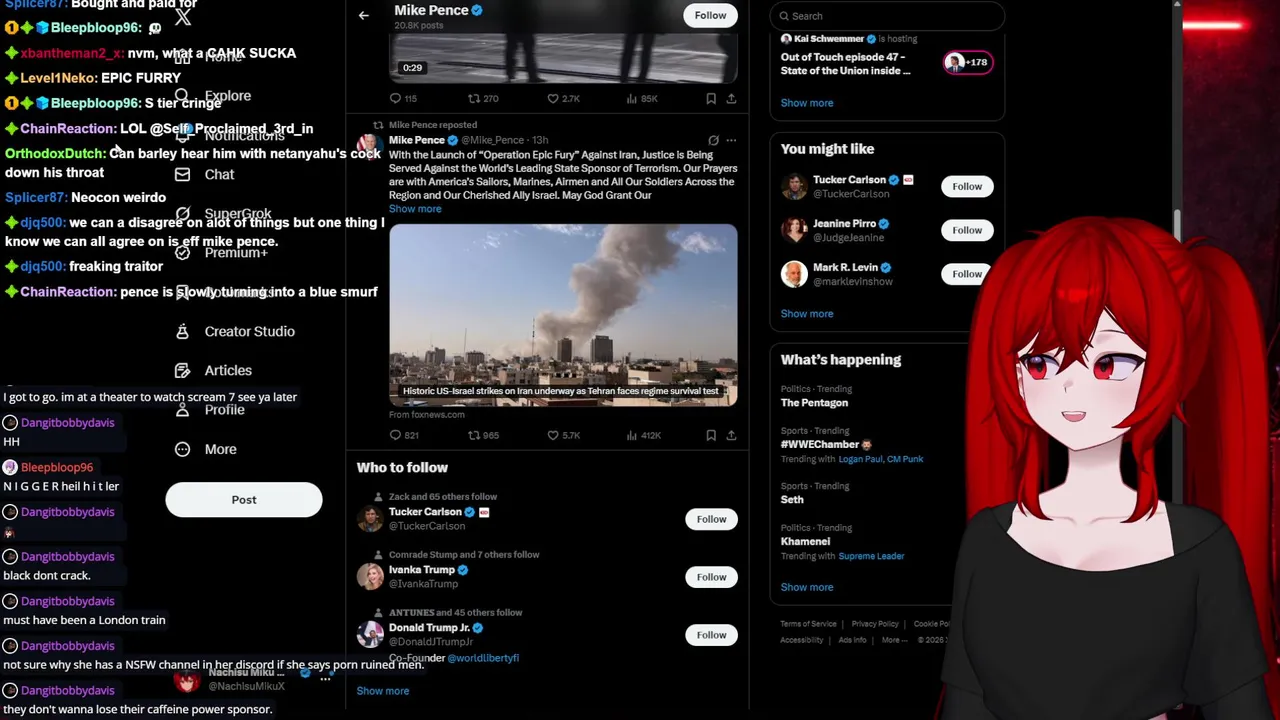Screen dimensions: 1280x720
Task: Click the white Post button
Action: (x=244, y=499)
